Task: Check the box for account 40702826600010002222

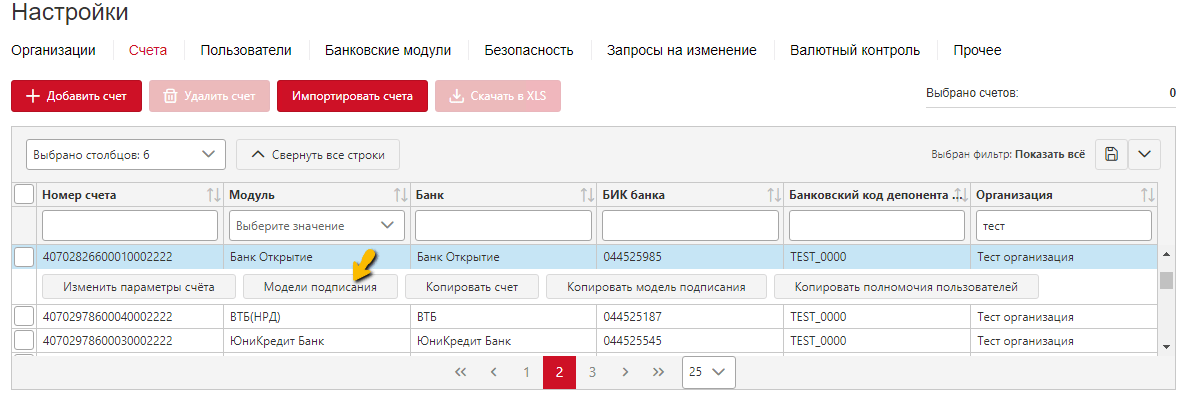Action: pyautogui.click(x=24, y=257)
